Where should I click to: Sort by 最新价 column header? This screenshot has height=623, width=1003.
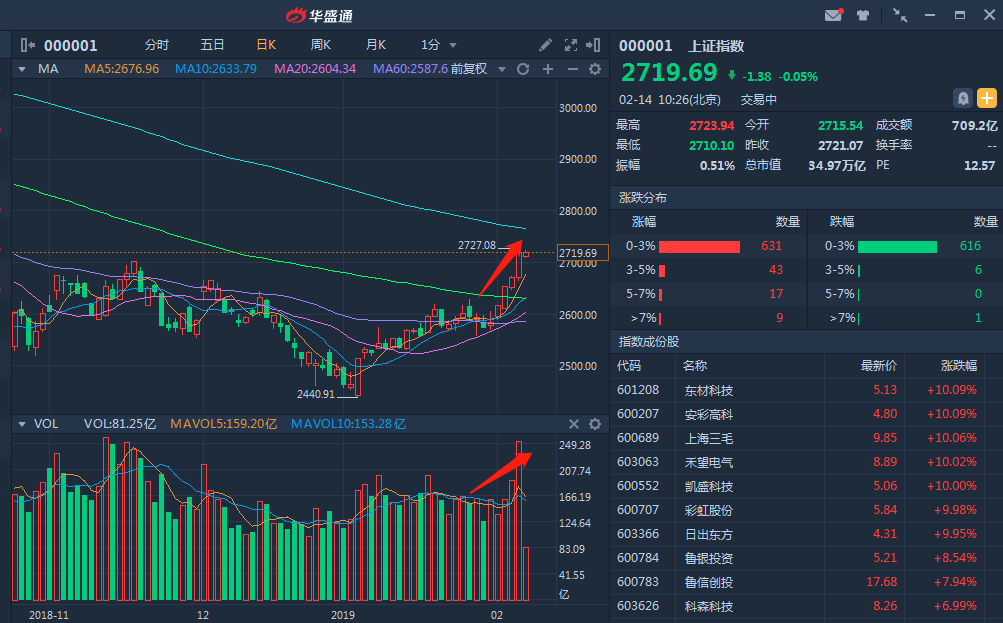click(x=878, y=365)
